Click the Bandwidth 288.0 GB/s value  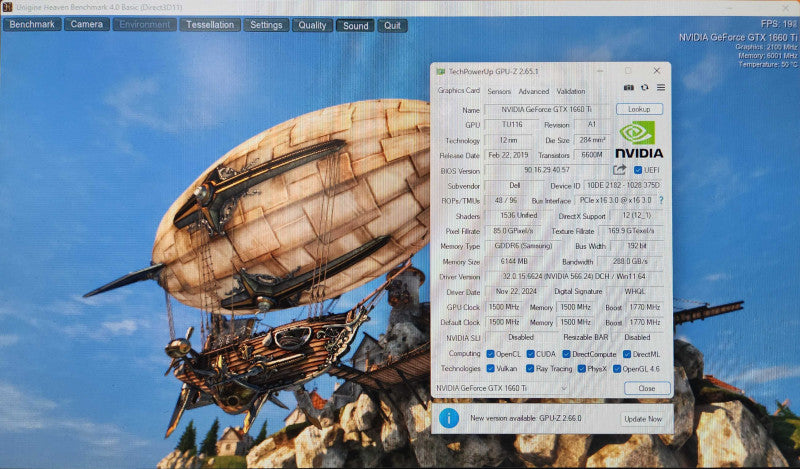[x=630, y=261]
